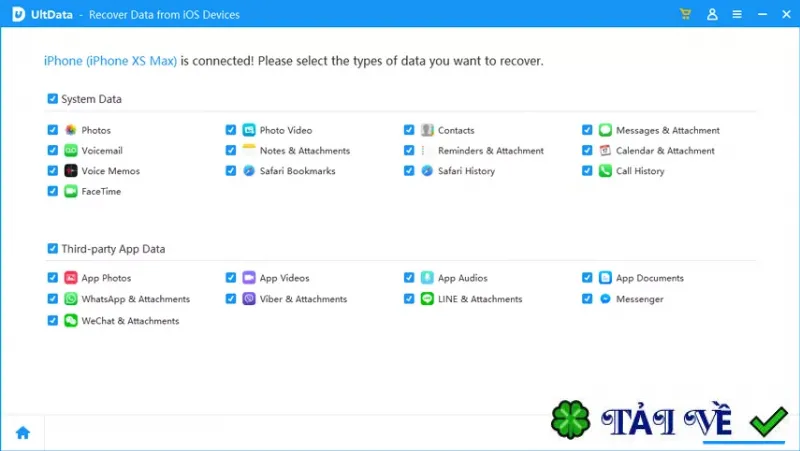Click the Contacts icon
This screenshot has width=800, height=451.
tap(427, 130)
